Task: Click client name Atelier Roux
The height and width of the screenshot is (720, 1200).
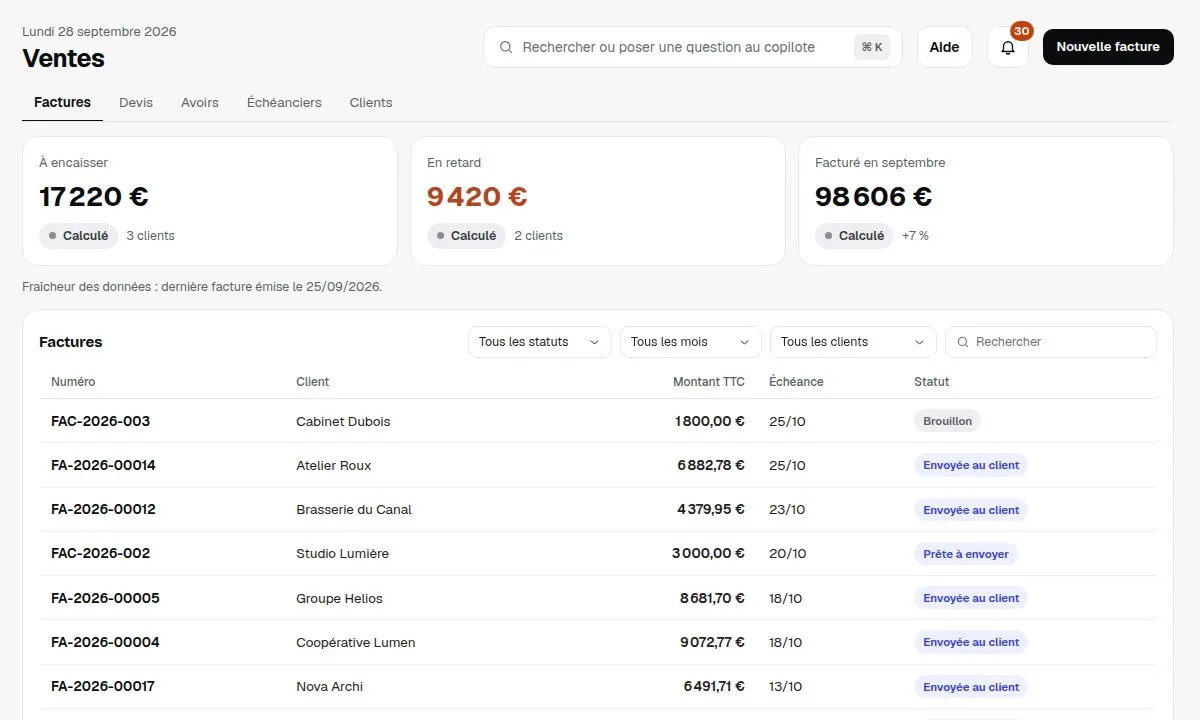Action: (x=334, y=465)
